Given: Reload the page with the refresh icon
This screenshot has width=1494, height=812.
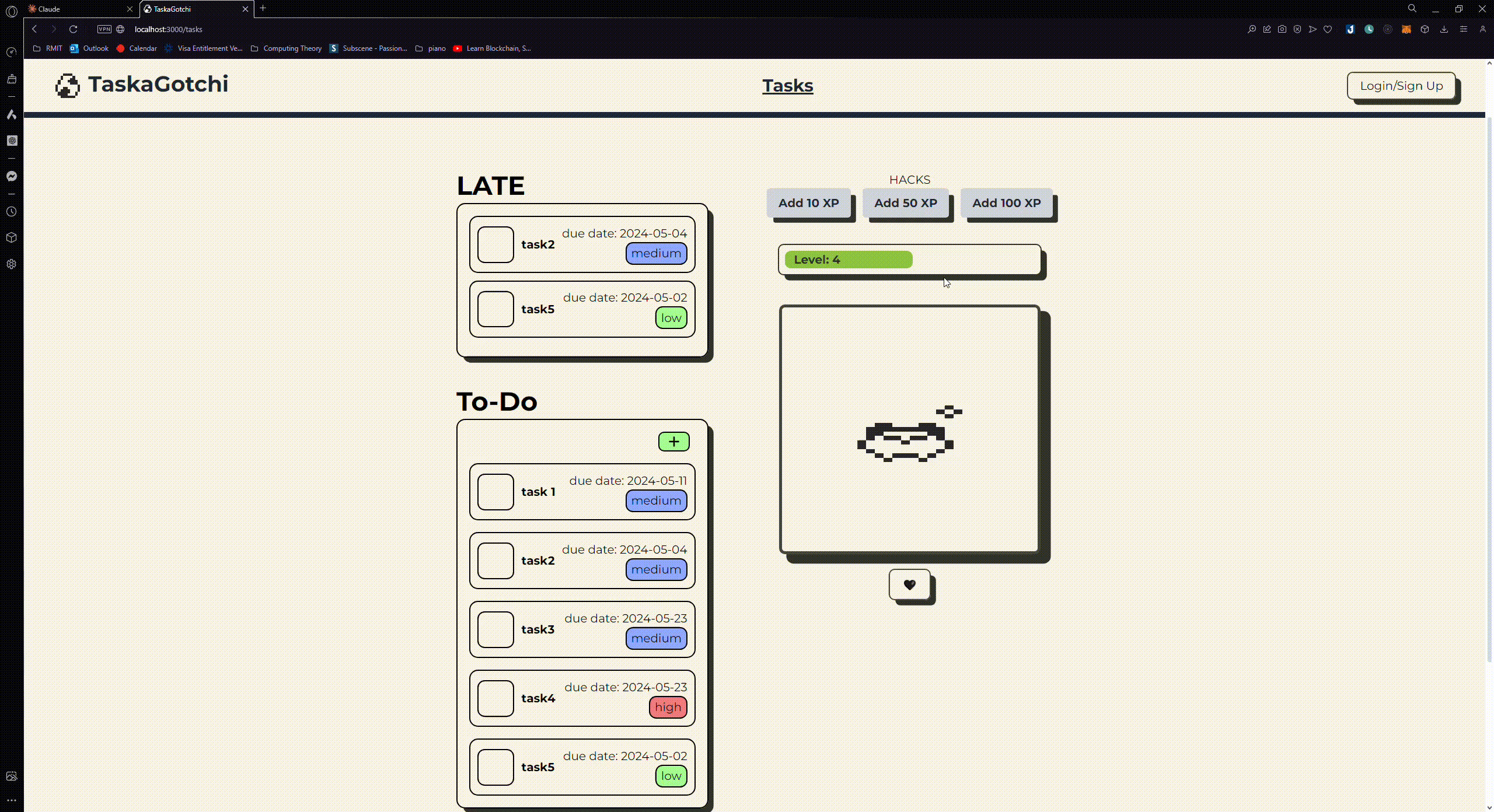Looking at the screenshot, I should (x=73, y=29).
